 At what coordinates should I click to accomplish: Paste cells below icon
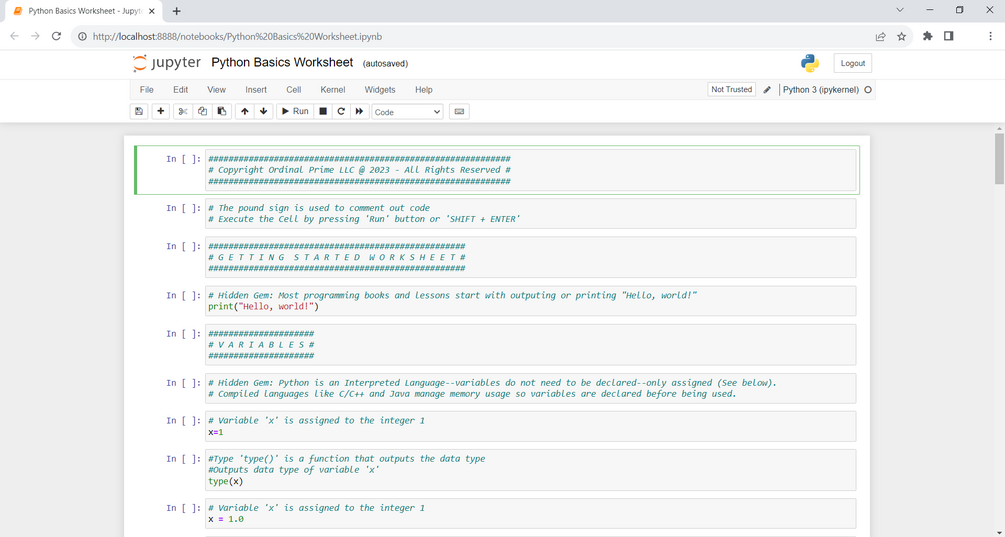222,112
